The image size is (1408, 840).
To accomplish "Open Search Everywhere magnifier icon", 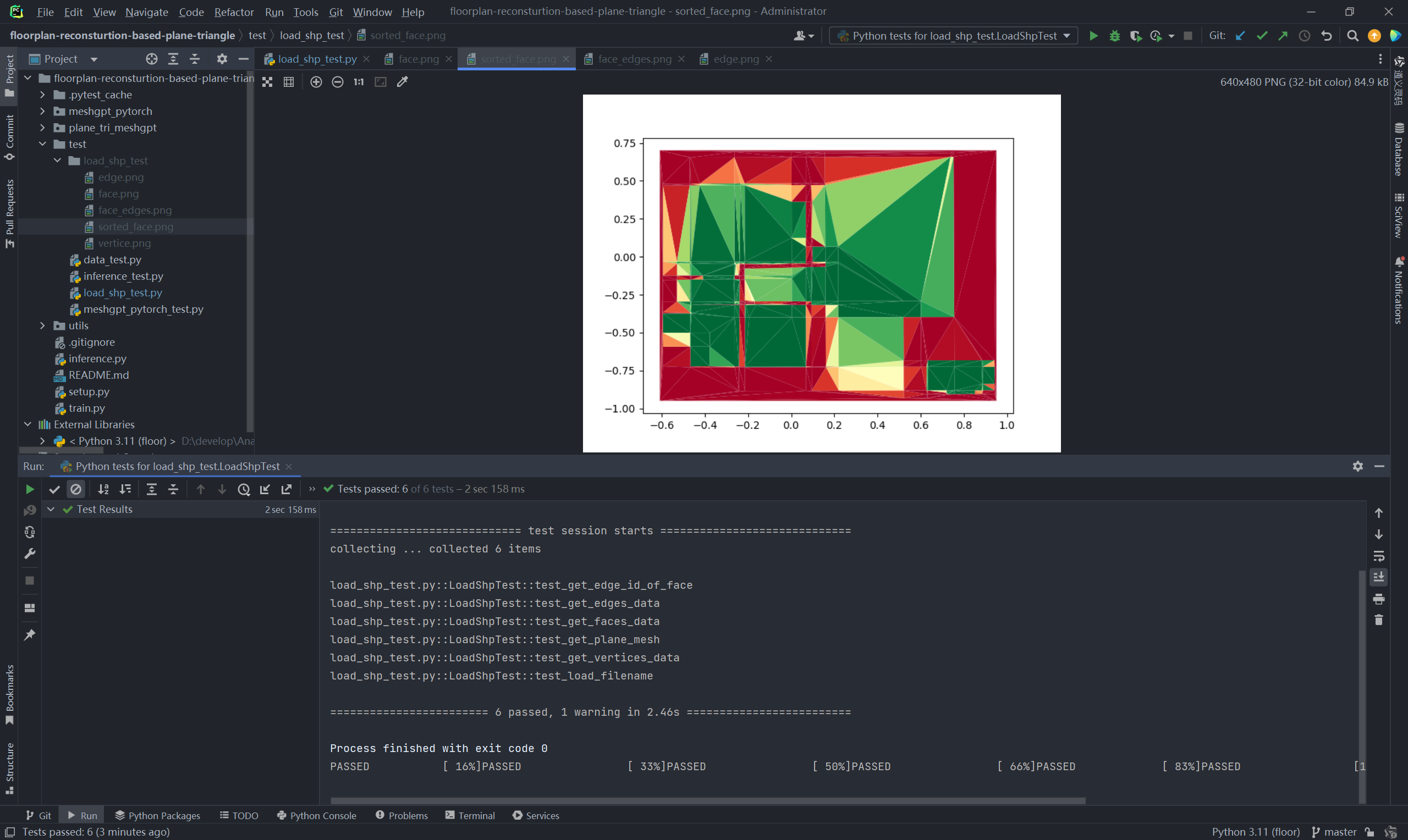I will 1352,36.
